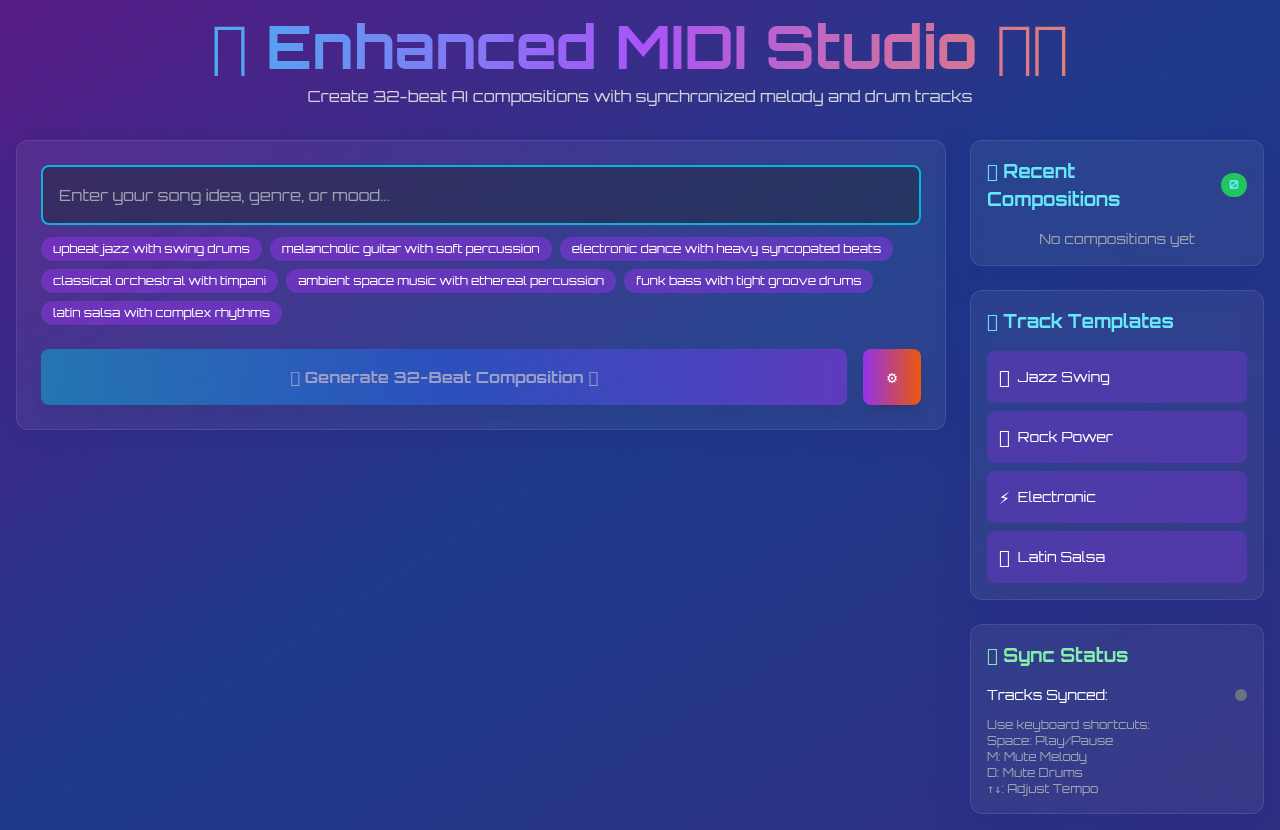Image resolution: width=1280 pixels, height=830 pixels.
Task: Open the Latin Salsa track template
Action: click(x=1117, y=557)
